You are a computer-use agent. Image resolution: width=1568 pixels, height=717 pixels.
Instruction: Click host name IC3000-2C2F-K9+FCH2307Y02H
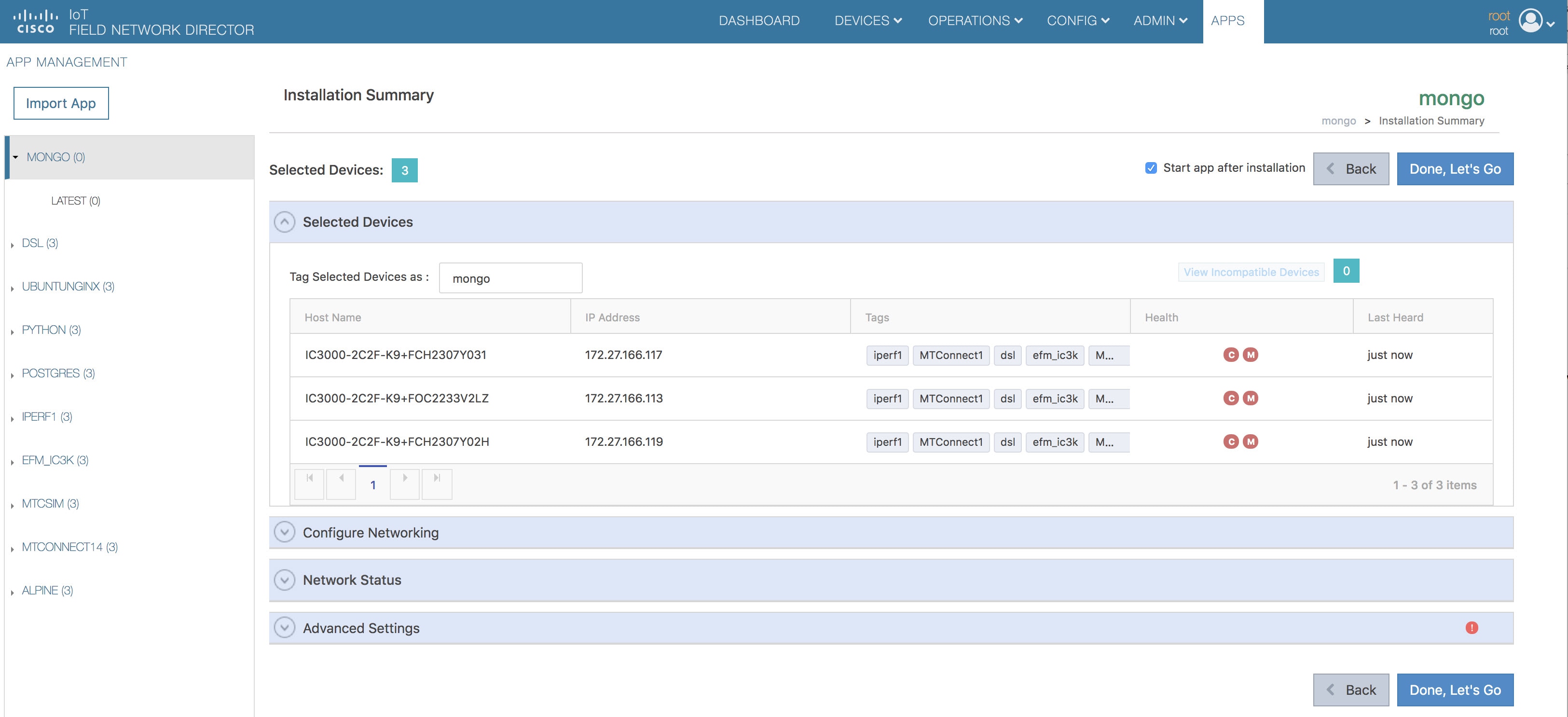397,441
